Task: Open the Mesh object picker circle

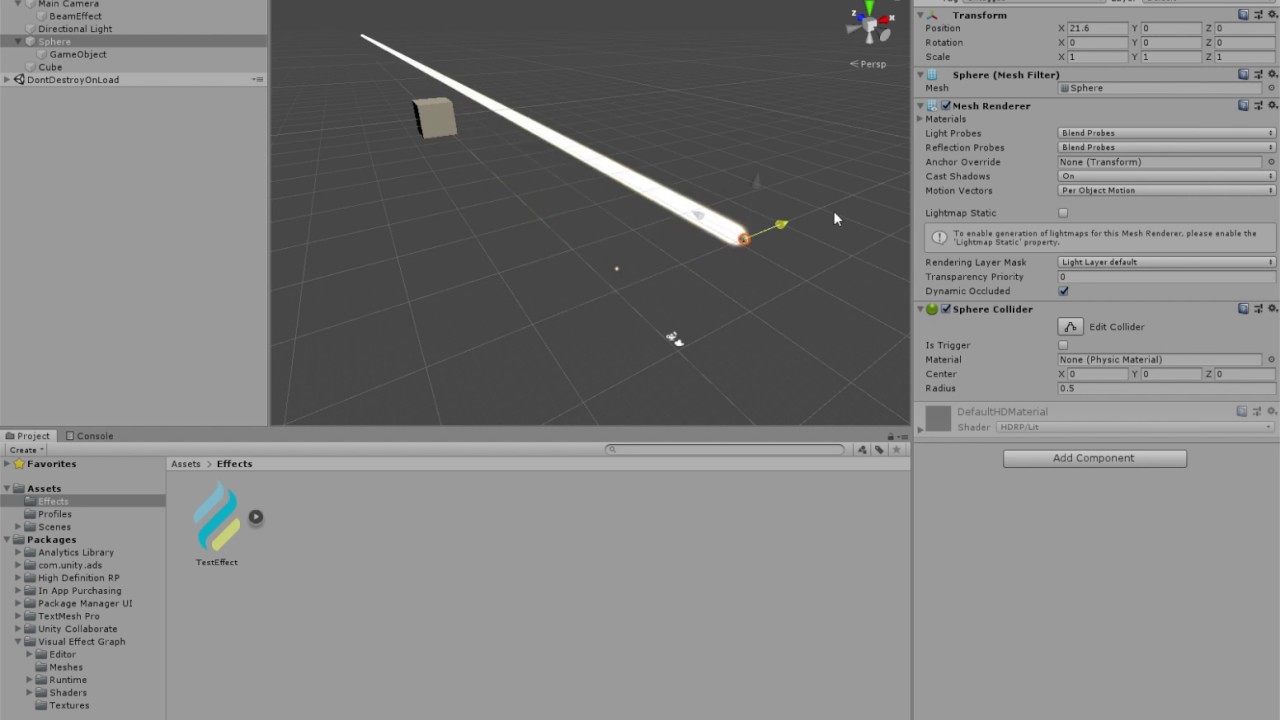Action: tap(1271, 88)
